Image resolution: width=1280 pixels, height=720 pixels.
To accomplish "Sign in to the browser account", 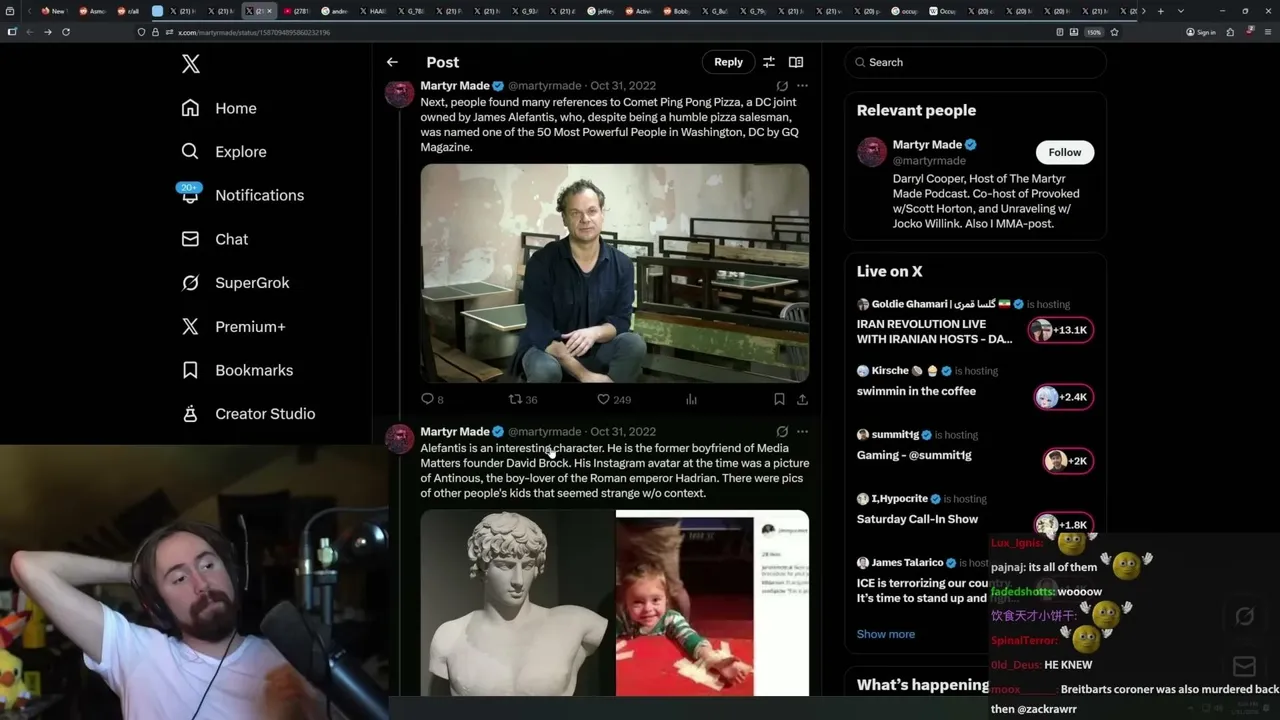I will coord(1201,32).
